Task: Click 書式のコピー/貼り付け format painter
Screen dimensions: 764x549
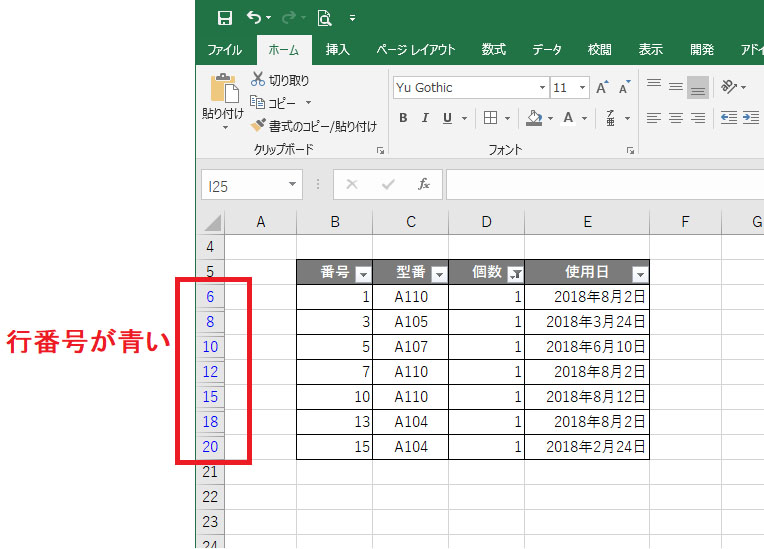Action: pyautogui.click(x=314, y=126)
